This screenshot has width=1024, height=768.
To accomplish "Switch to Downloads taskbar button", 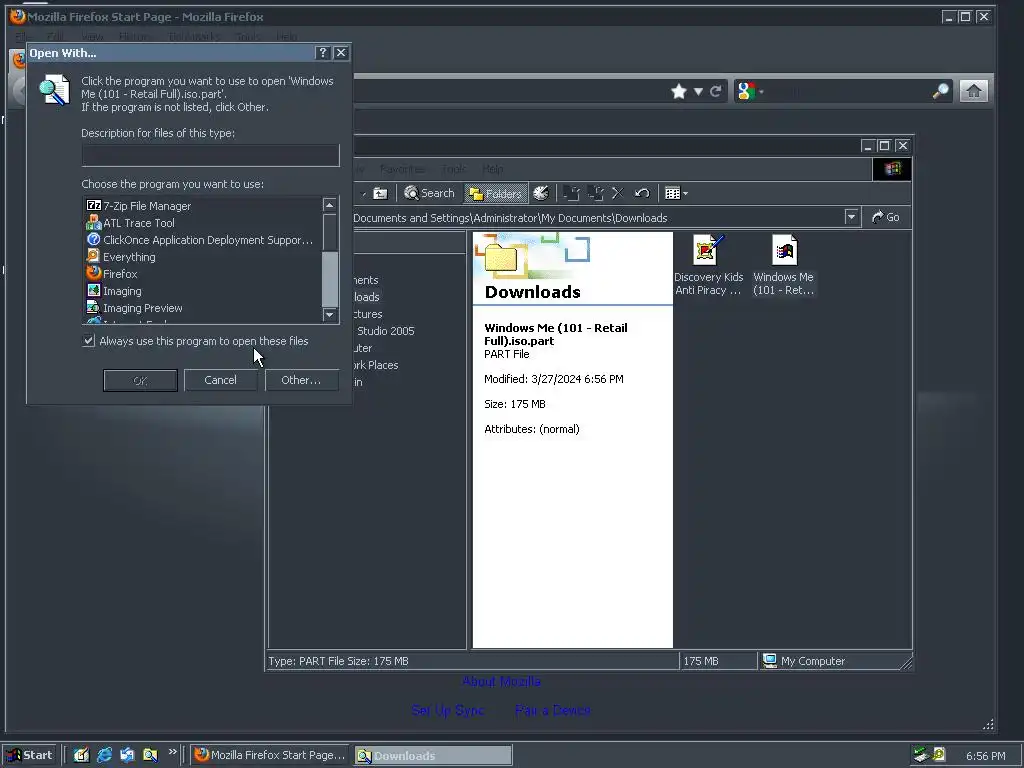I will [433, 755].
